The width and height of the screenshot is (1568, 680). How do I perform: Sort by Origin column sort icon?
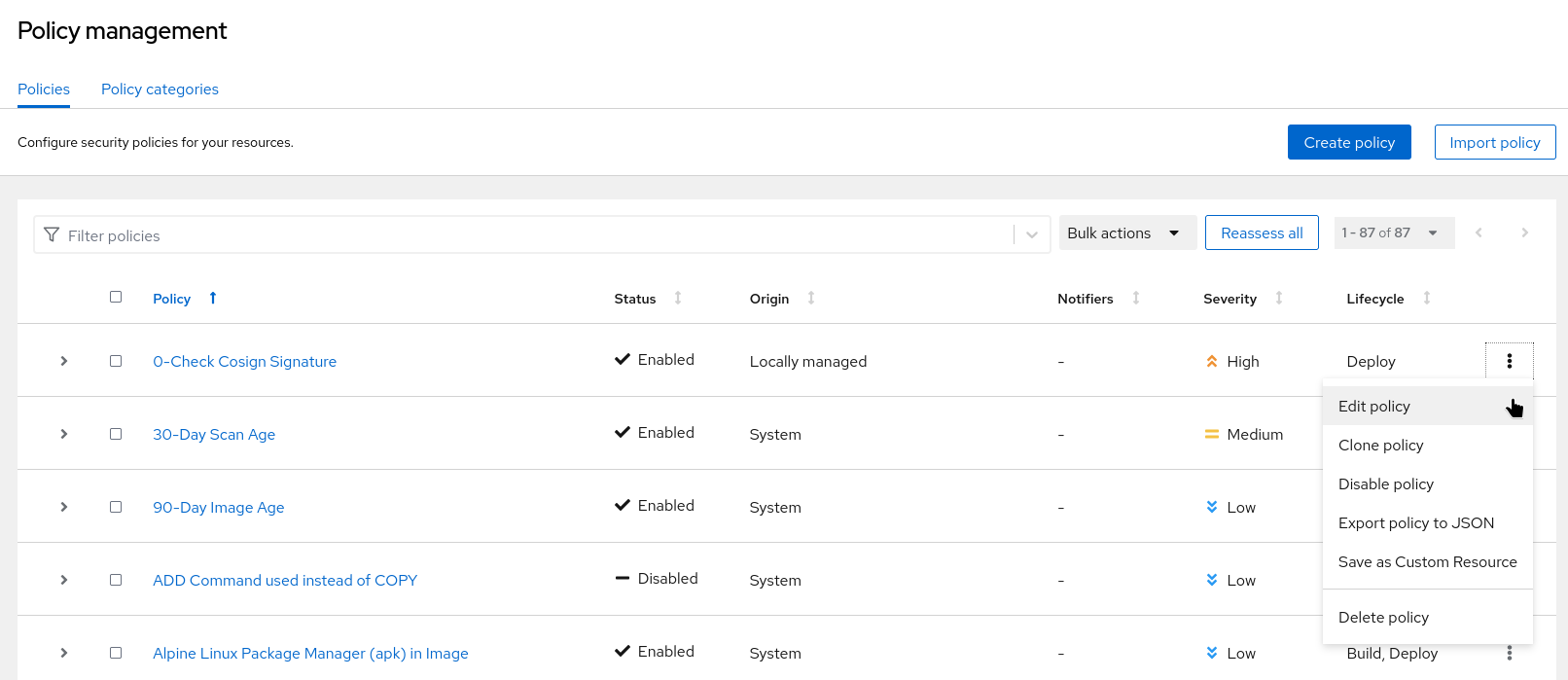click(811, 298)
